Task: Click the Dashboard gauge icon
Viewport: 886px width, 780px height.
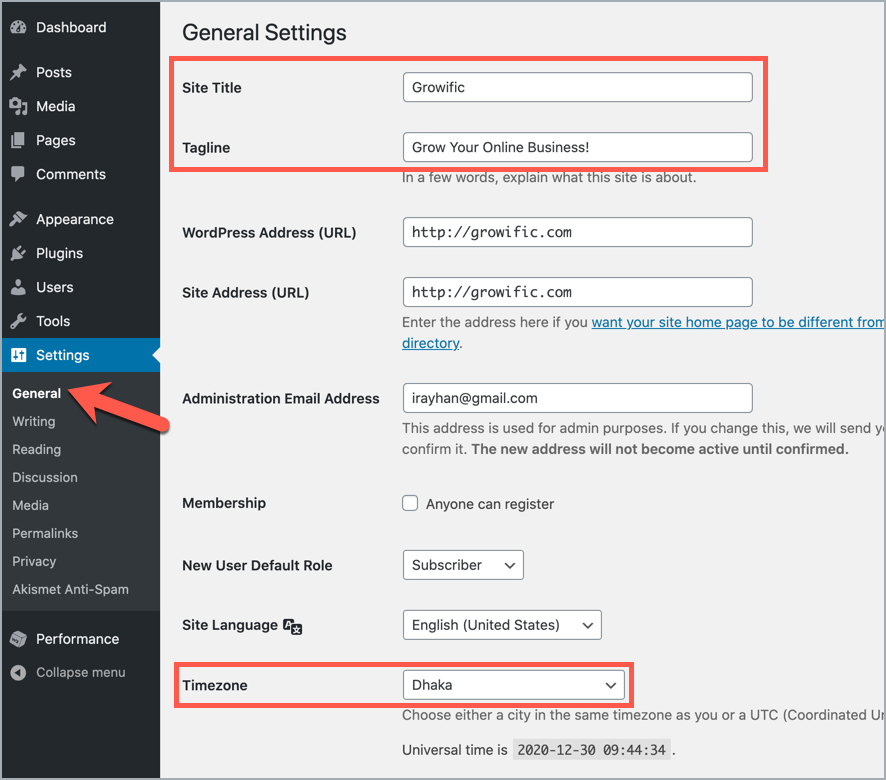Action: [18, 27]
